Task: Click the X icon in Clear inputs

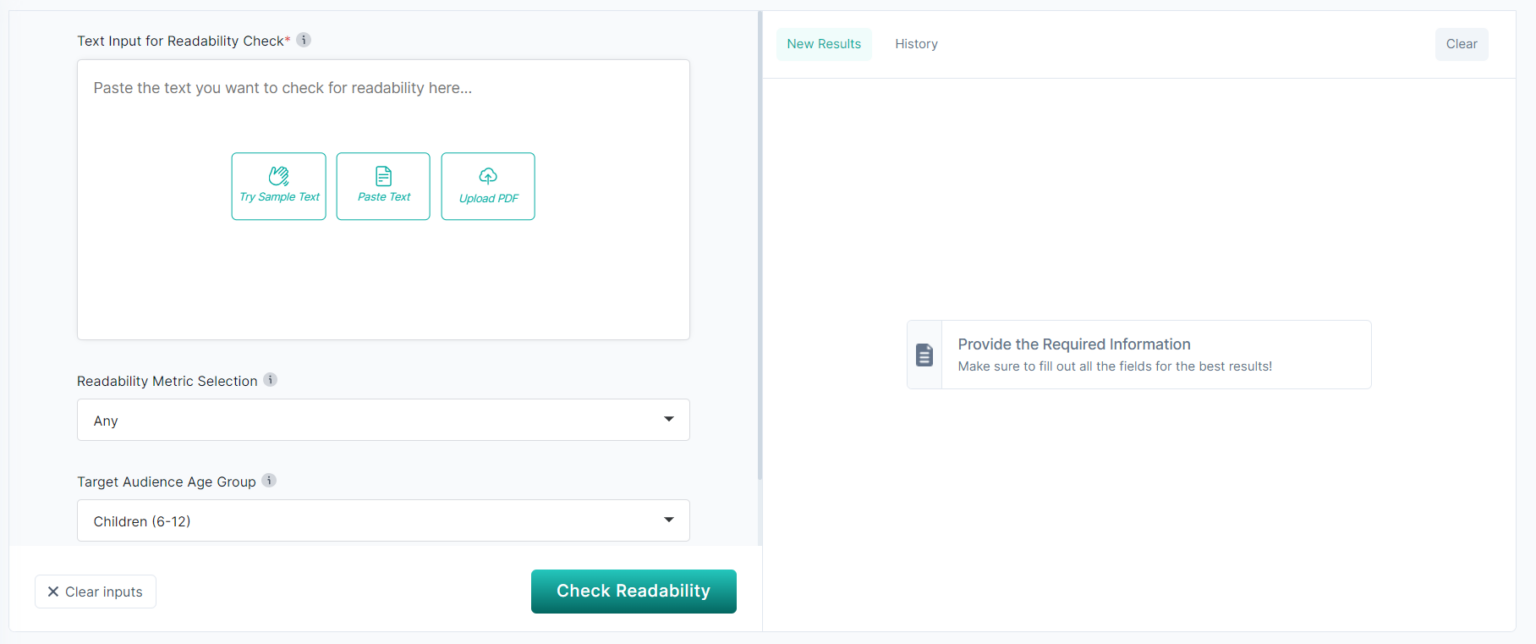Action: (53, 592)
